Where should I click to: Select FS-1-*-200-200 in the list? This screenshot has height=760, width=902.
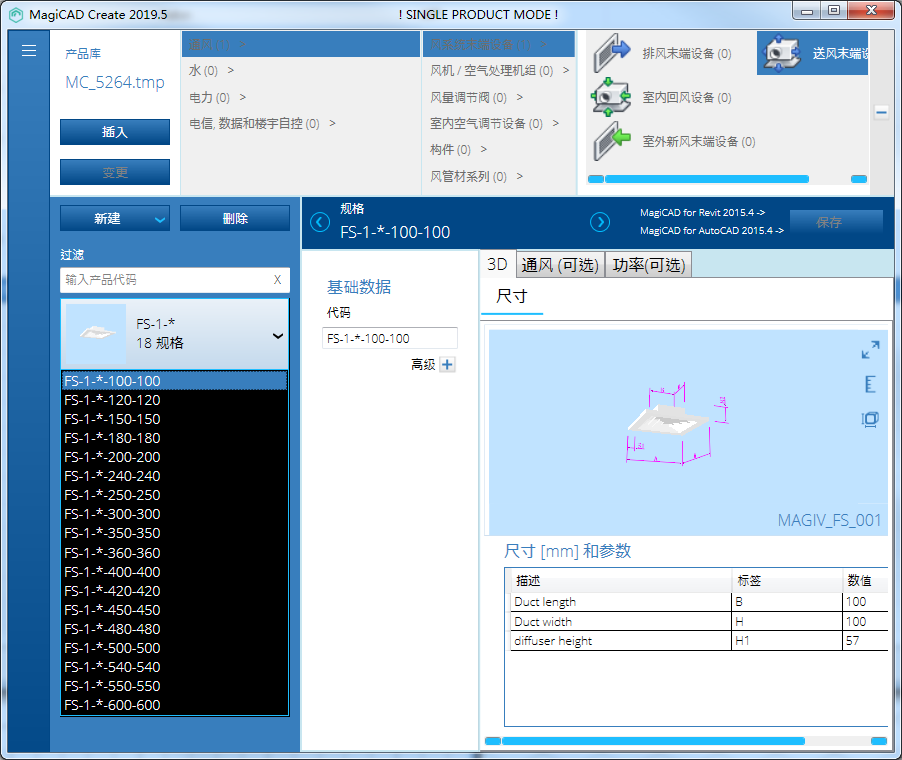pyautogui.click(x=174, y=457)
